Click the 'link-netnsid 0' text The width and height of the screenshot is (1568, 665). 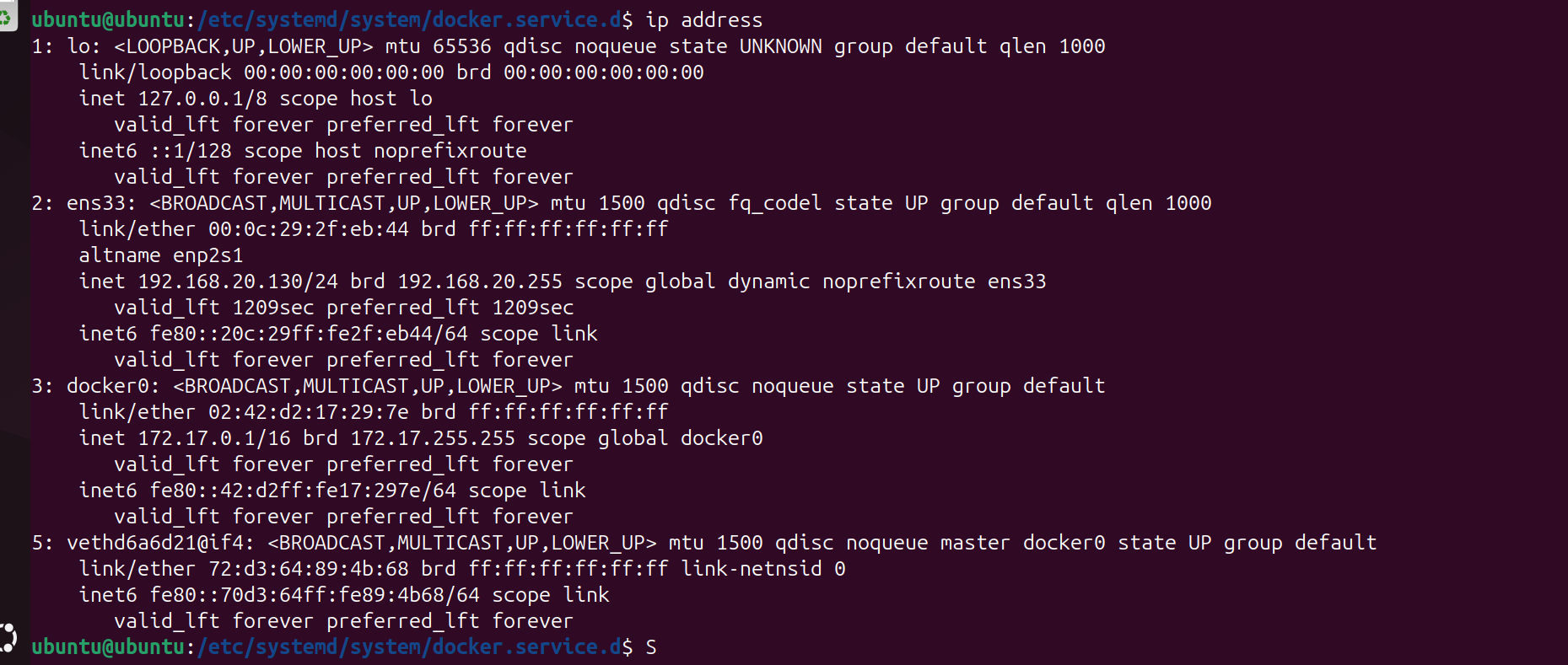(763, 569)
